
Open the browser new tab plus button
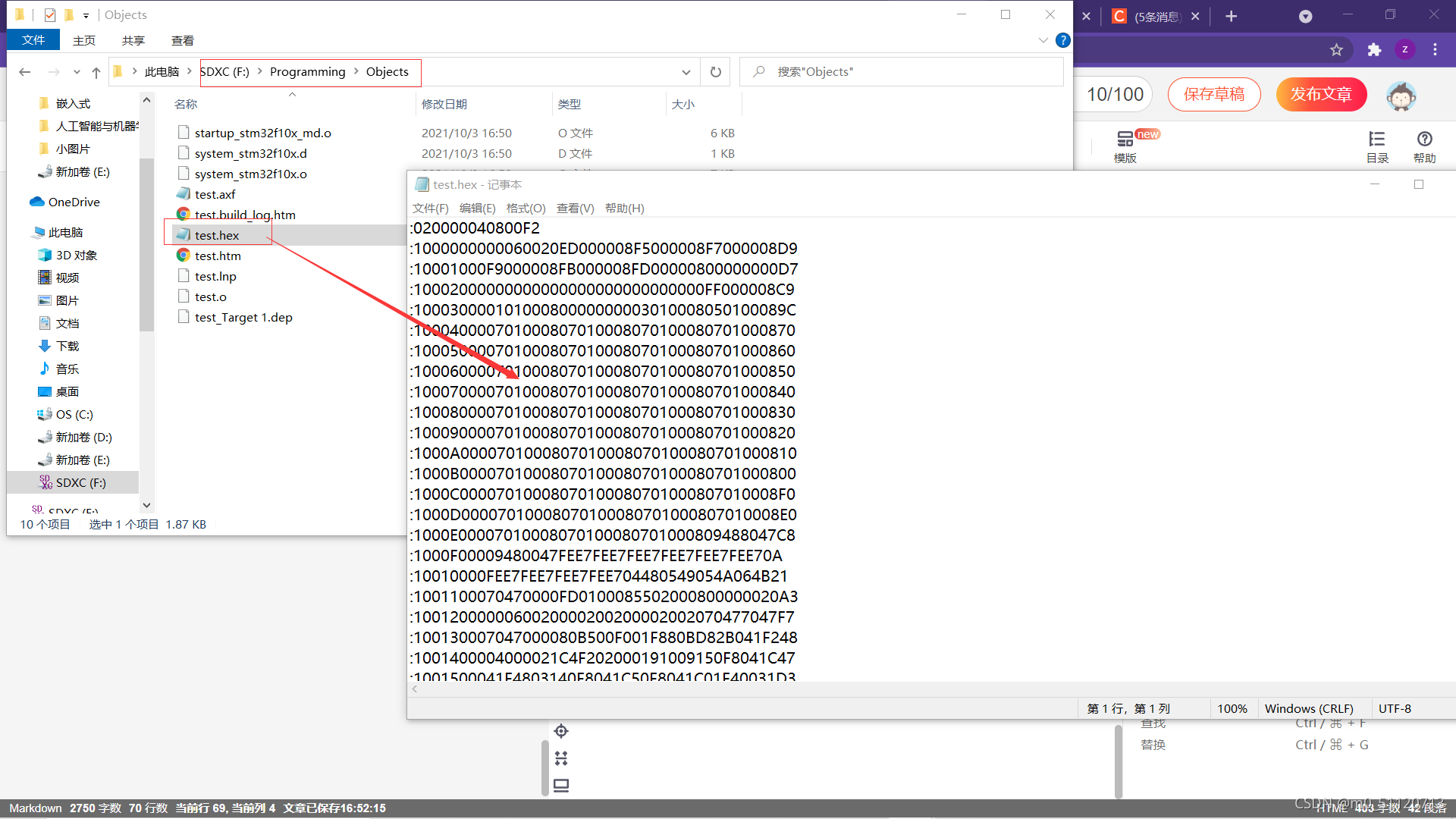tap(1232, 16)
